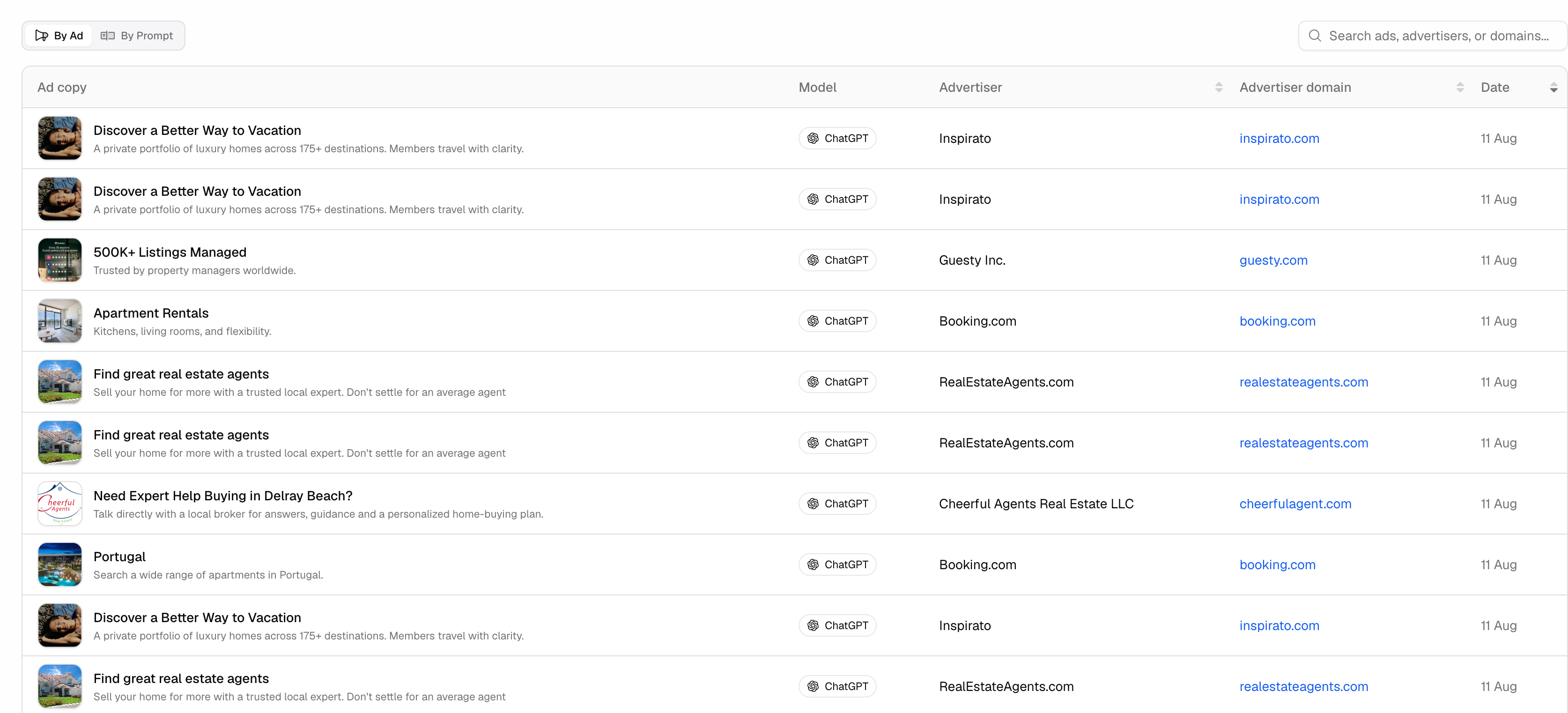Screen dimensions: 1568x713
Task: Open realestateagents.com link above Cheerful Agents row
Action: coord(1304,443)
